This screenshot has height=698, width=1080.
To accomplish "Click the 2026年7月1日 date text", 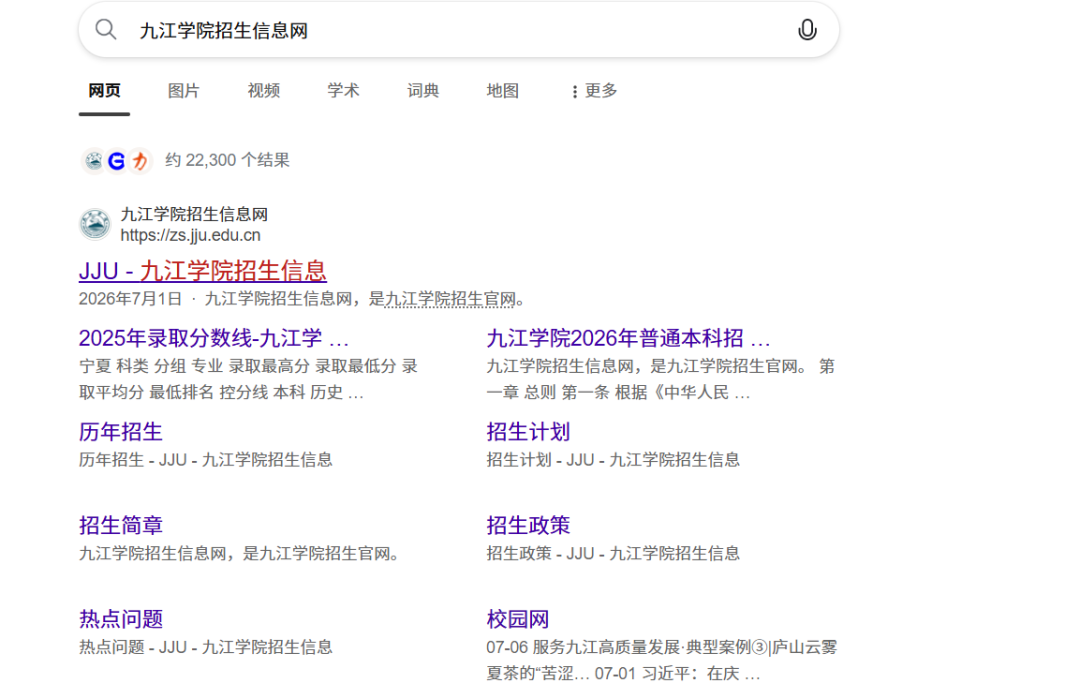I will [x=130, y=299].
